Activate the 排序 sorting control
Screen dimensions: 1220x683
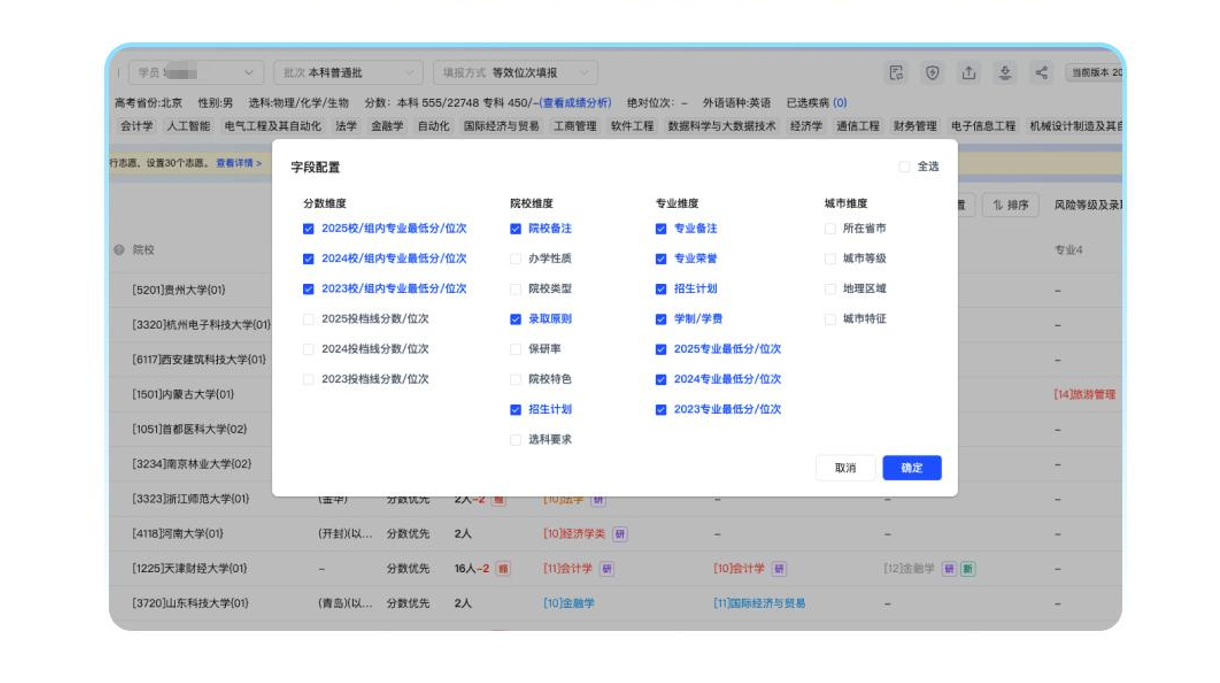(x=1012, y=204)
